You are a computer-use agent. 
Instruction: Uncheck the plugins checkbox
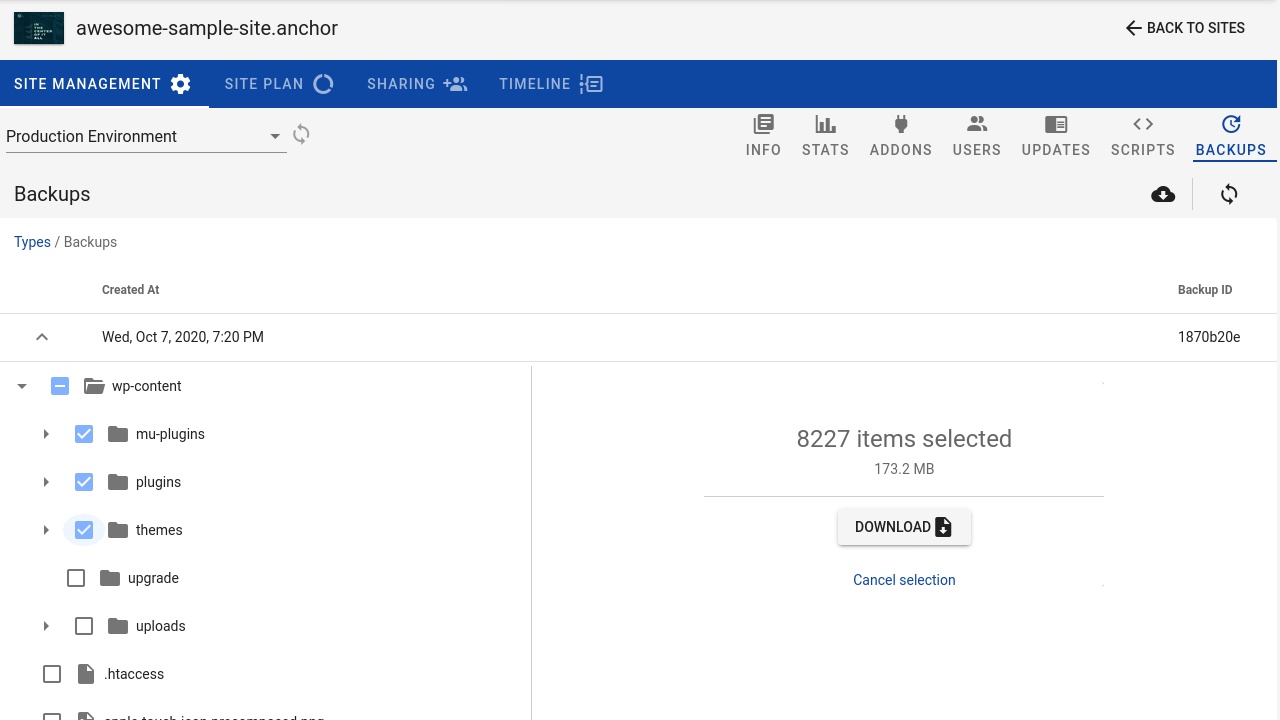click(84, 482)
